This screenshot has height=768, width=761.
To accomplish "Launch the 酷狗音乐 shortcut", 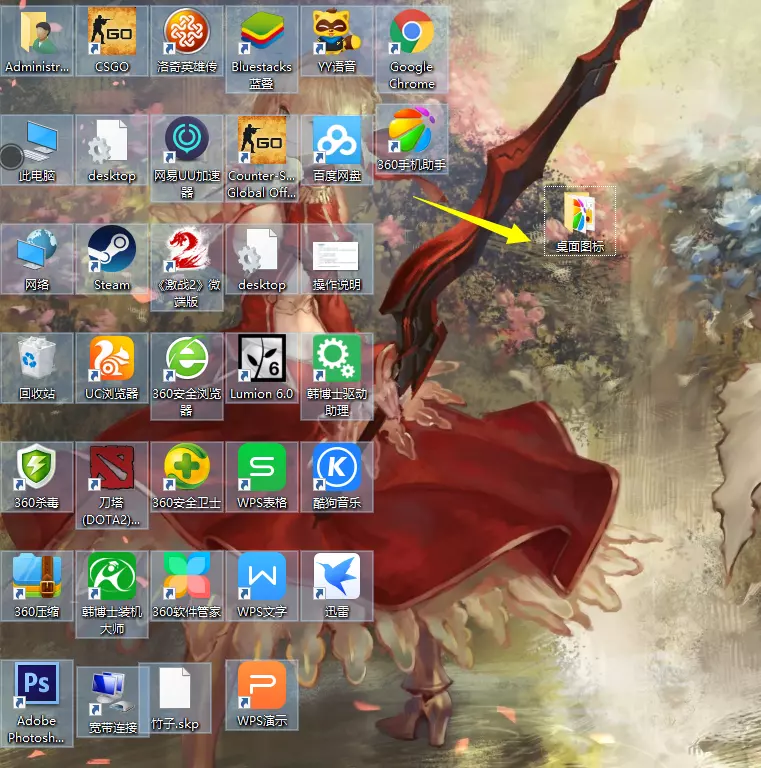I will pyautogui.click(x=337, y=477).
